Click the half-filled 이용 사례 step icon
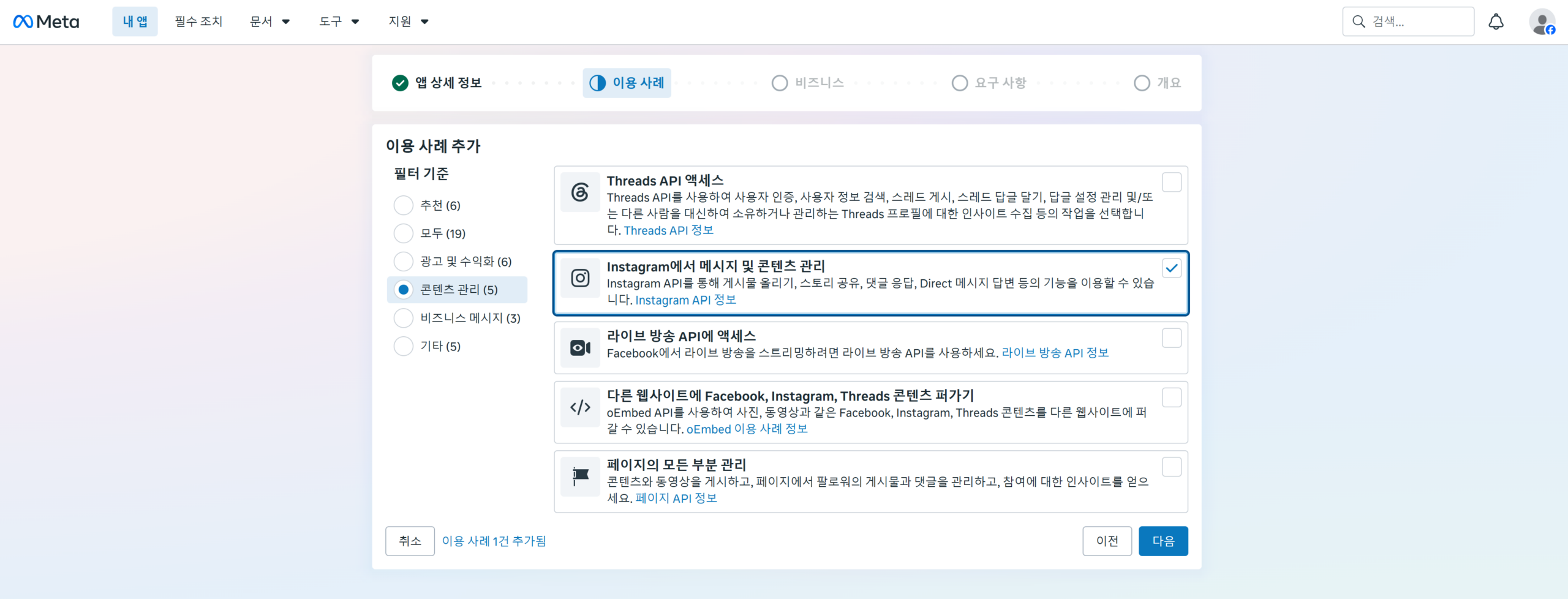The image size is (1568, 599). pyautogui.click(x=597, y=83)
